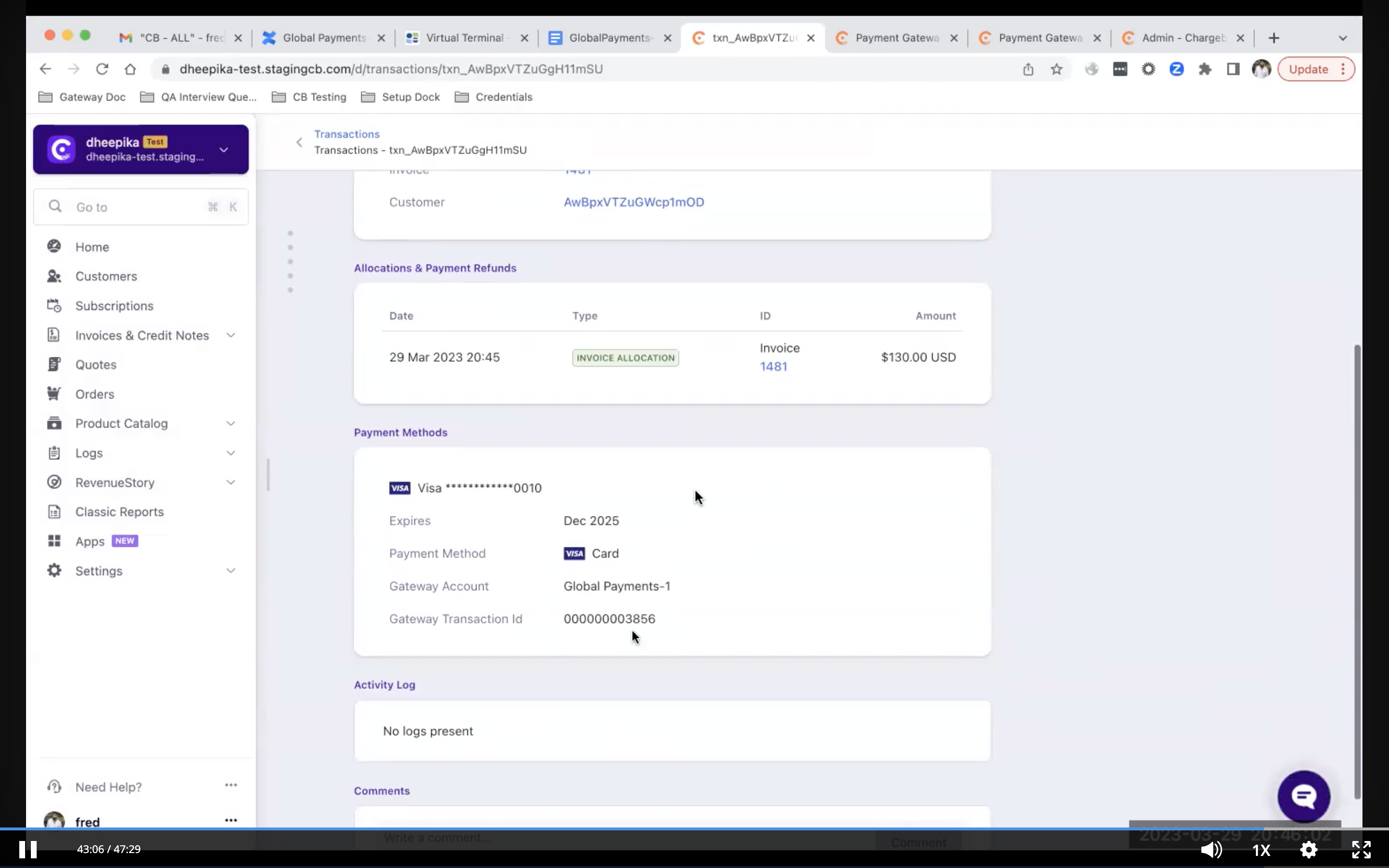Enter fullscreen video mode
The image size is (1389, 868).
point(1361,849)
